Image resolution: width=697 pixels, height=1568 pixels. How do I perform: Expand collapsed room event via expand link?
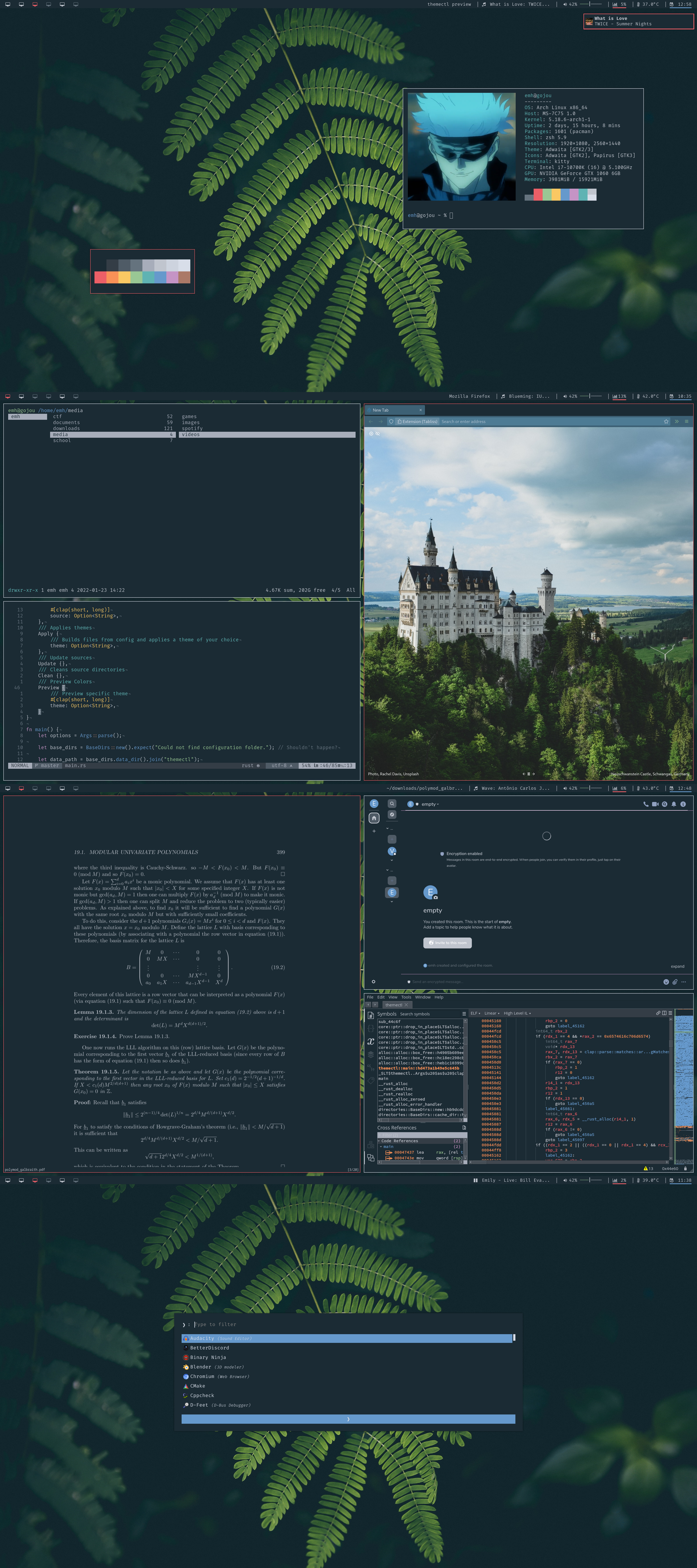click(677, 967)
